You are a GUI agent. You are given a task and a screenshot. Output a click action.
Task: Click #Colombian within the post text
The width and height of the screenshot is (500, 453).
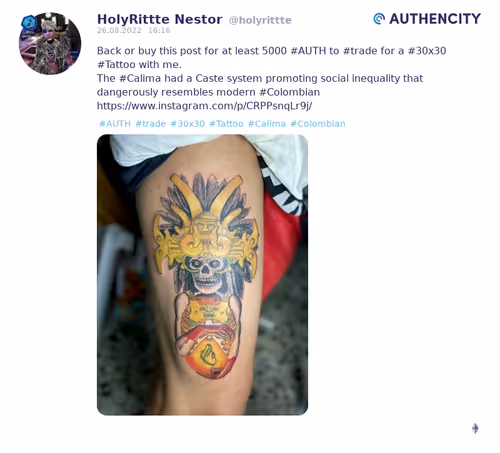(x=289, y=92)
